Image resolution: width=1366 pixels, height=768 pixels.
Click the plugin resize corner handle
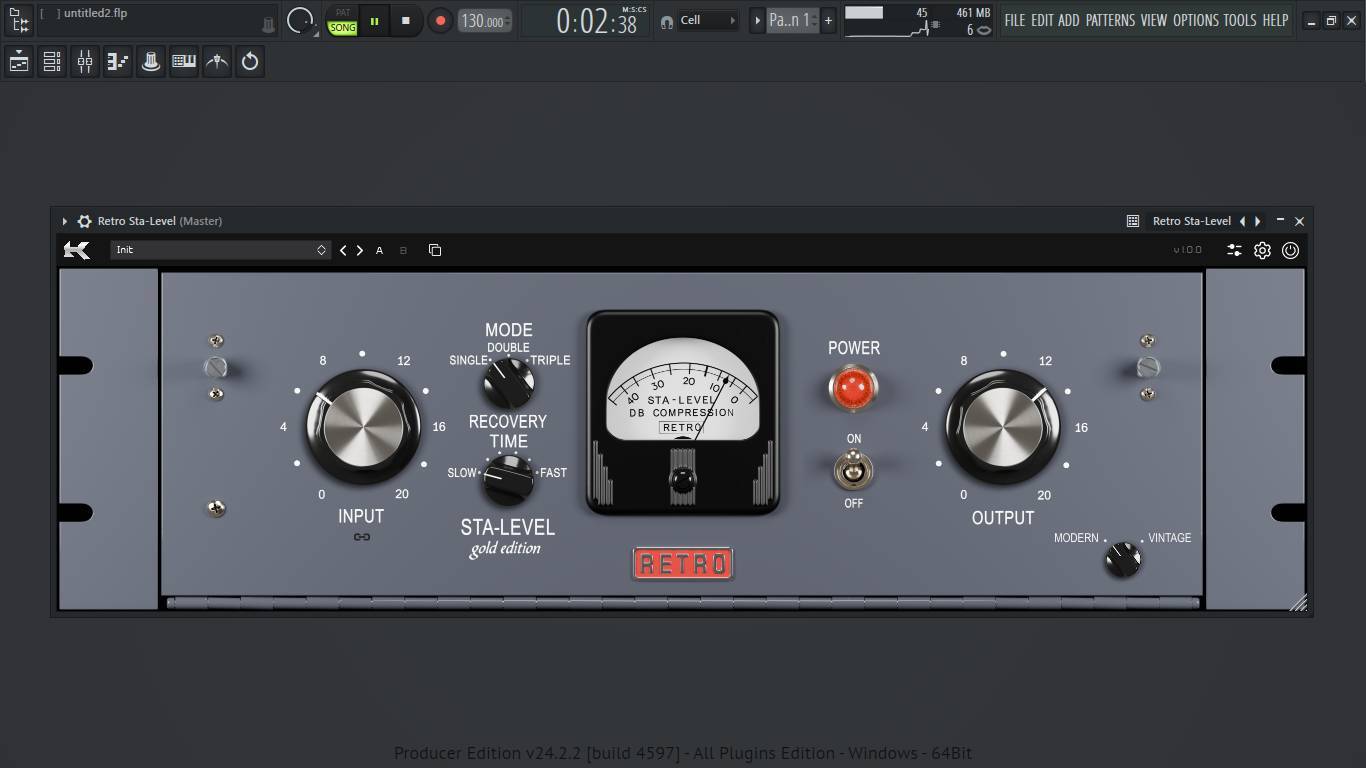[1298, 602]
